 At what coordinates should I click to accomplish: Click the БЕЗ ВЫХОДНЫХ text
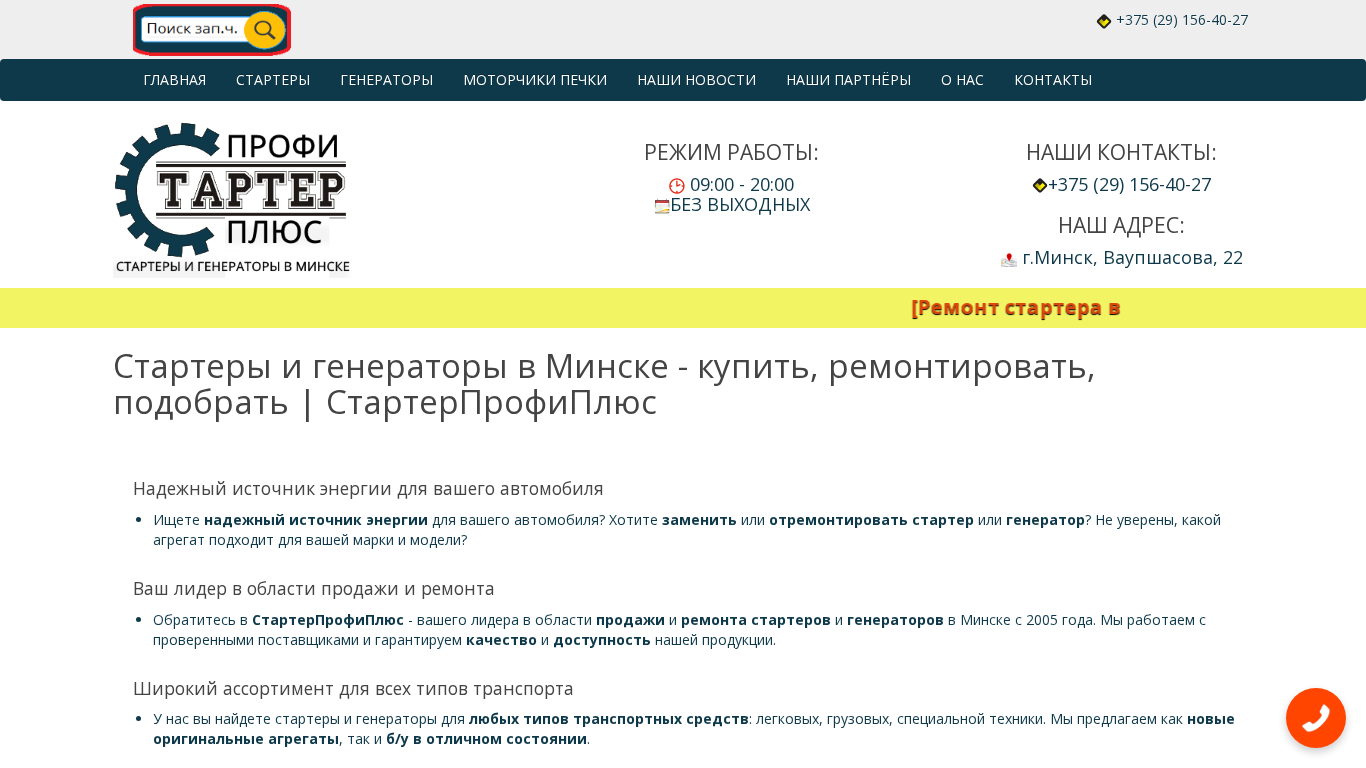pyautogui.click(x=740, y=205)
